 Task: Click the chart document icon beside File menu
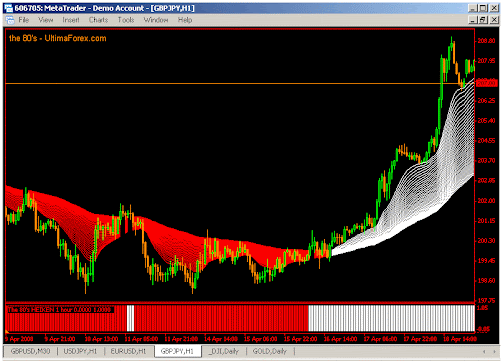pos(10,20)
